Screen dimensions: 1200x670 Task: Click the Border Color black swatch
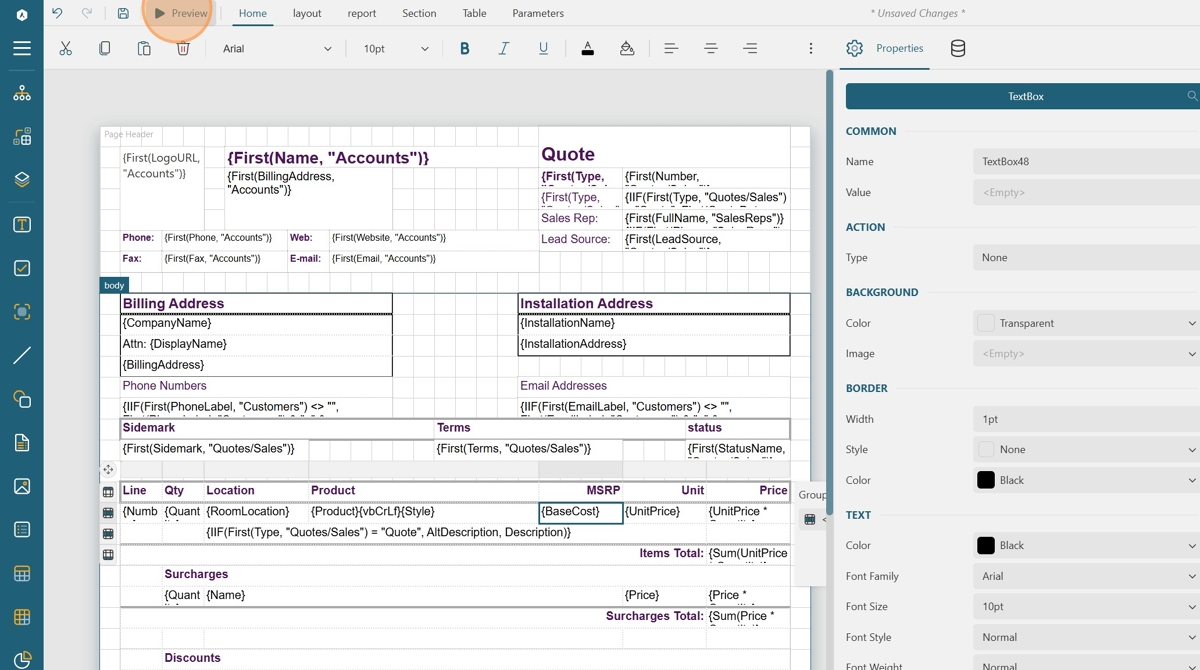[x=986, y=480]
